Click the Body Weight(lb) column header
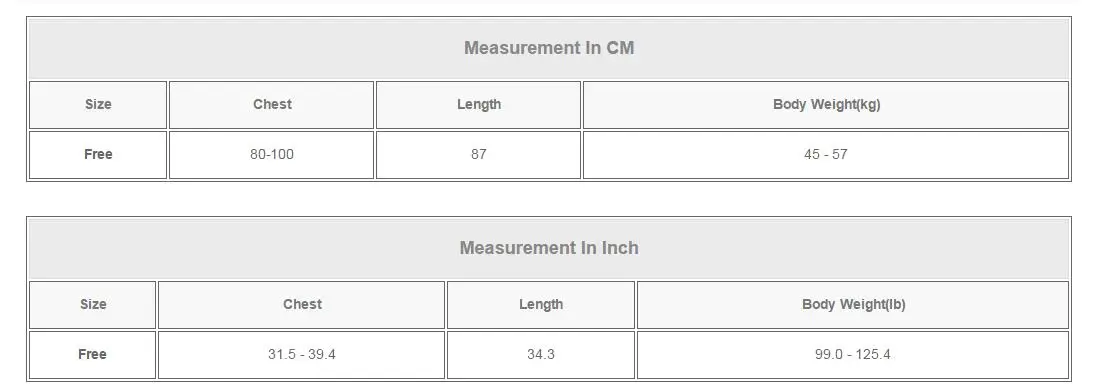This screenshot has width=1104, height=385. click(853, 305)
